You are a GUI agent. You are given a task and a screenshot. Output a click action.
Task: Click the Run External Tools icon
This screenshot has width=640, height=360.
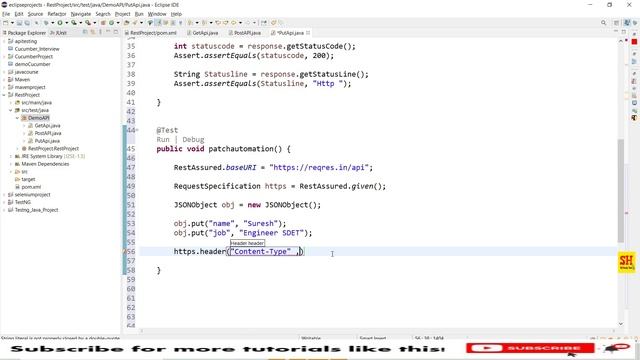[x=87, y=23]
